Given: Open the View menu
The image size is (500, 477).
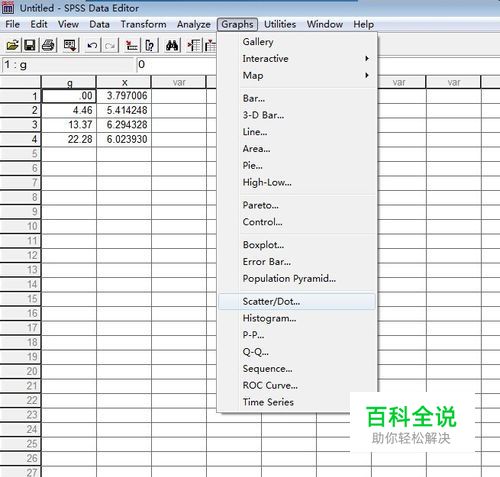Looking at the screenshot, I should click(68, 24).
